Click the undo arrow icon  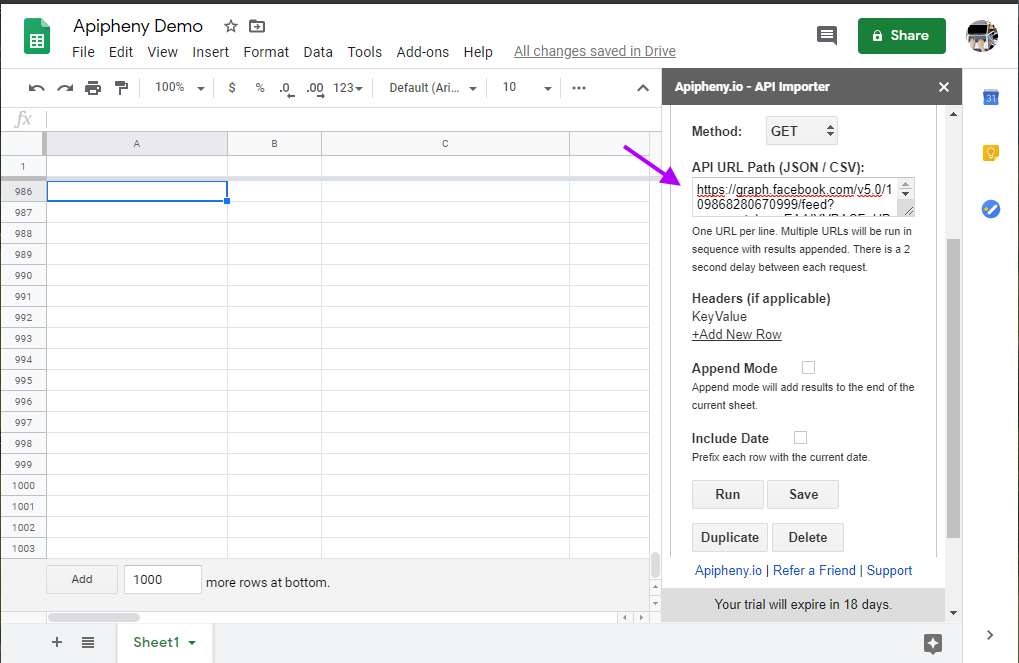36,88
